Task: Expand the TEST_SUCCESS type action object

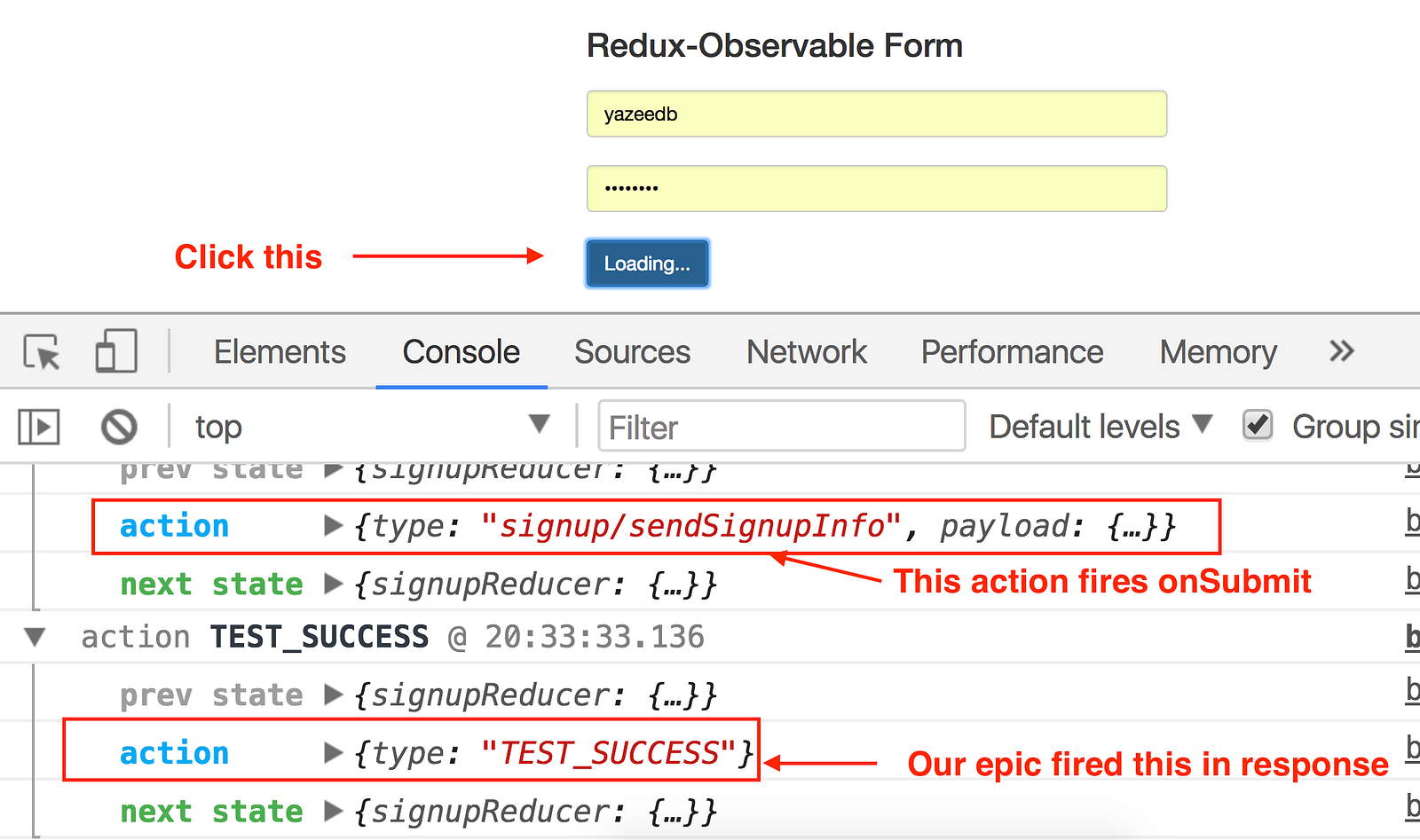Action: (334, 753)
